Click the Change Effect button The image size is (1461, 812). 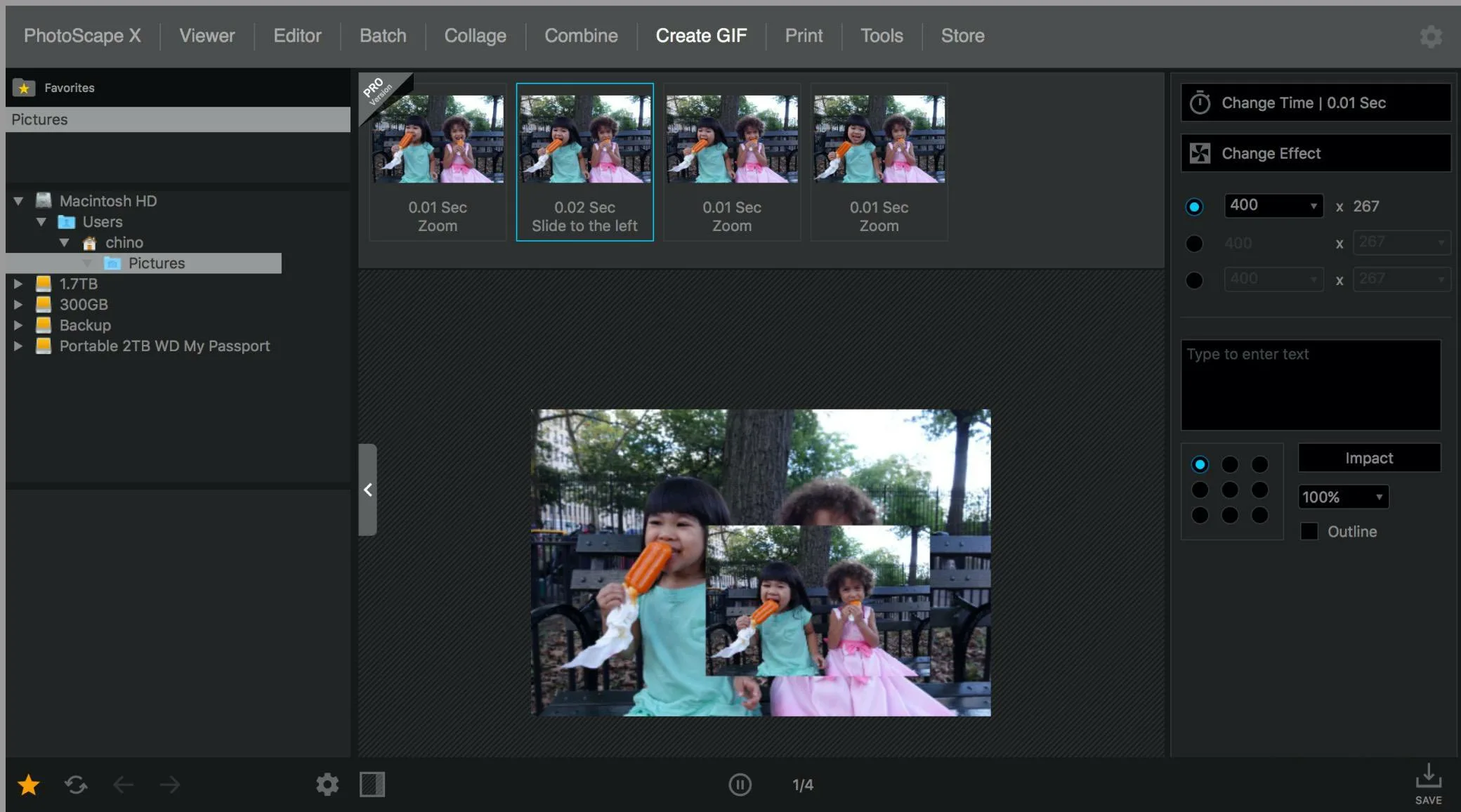click(x=1315, y=153)
